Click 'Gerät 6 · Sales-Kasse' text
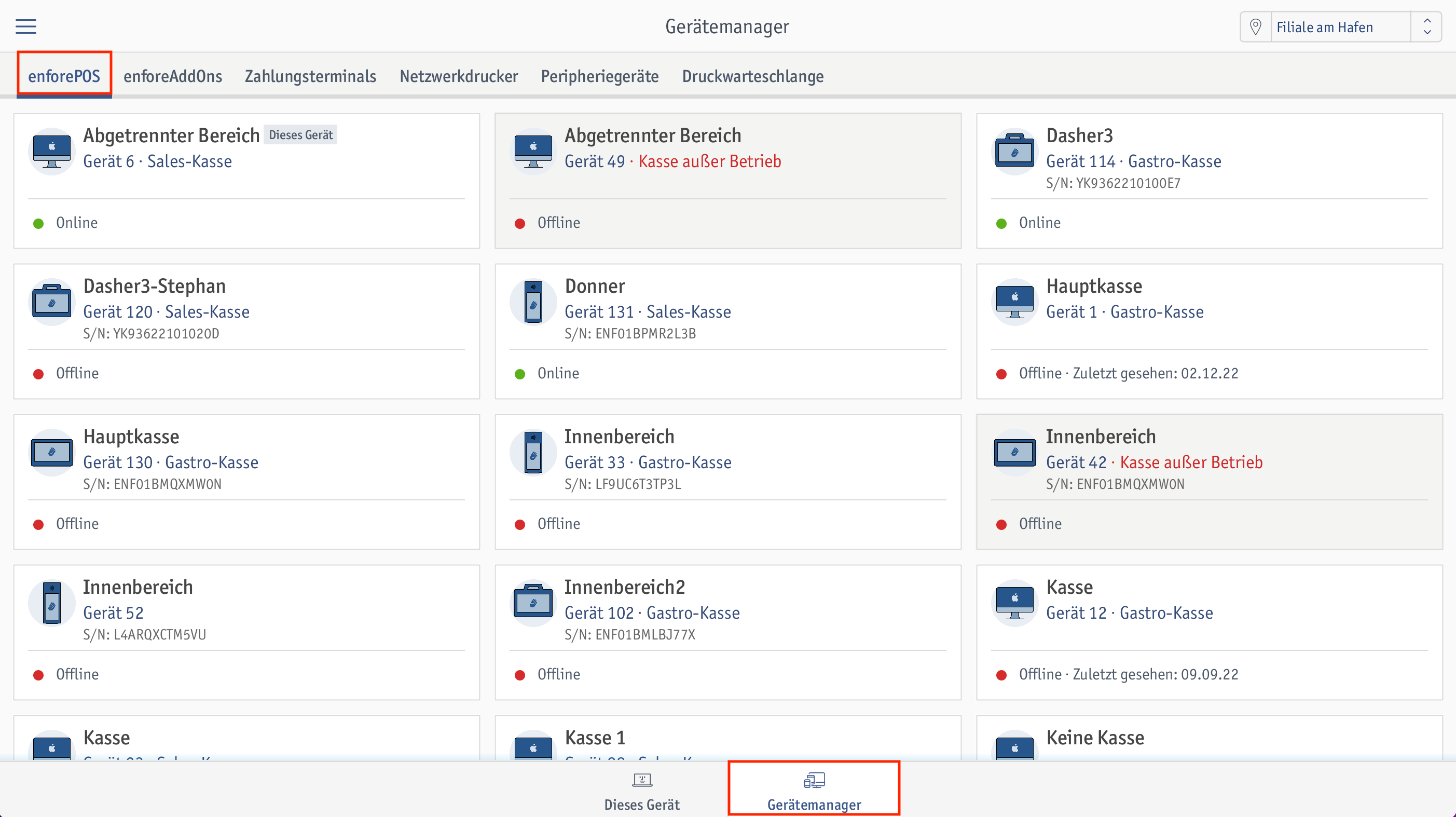 point(157,161)
